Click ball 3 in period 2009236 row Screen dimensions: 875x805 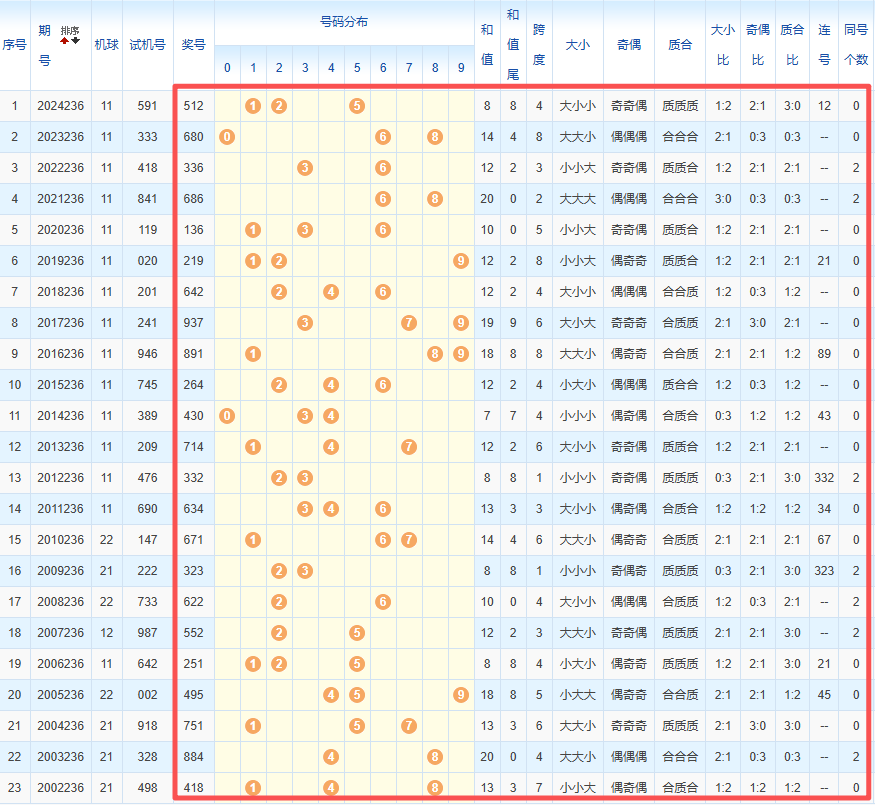[305, 571]
